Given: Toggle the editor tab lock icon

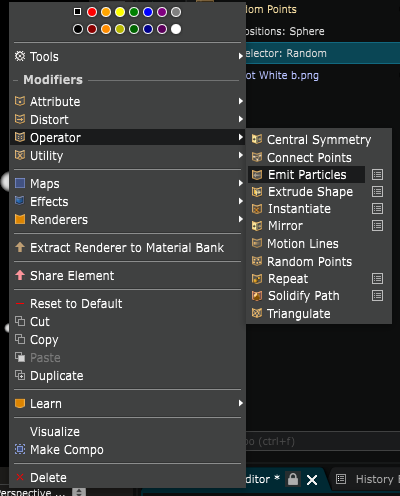Looking at the screenshot, I should [293, 479].
